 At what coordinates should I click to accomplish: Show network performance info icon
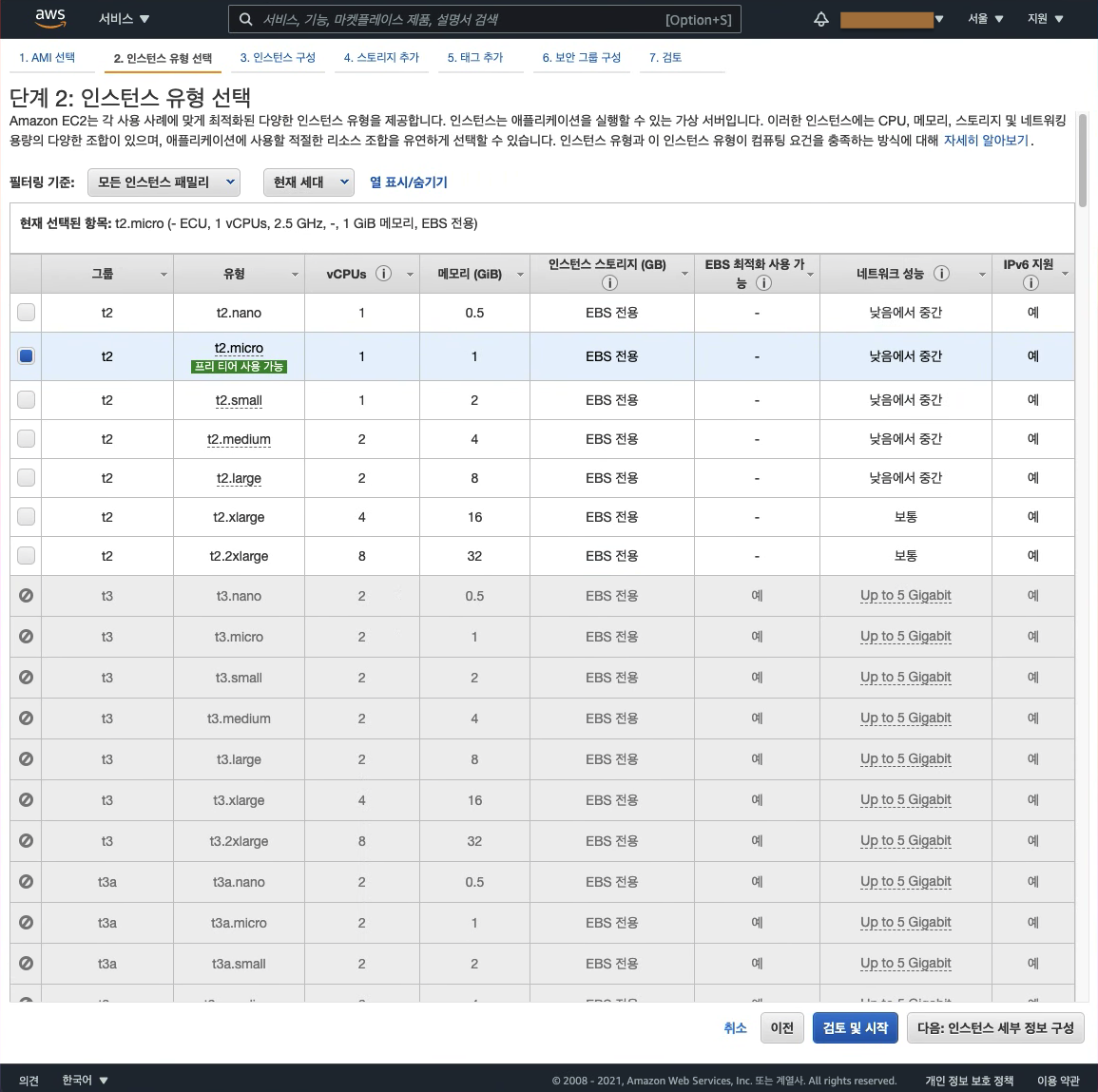click(x=942, y=273)
